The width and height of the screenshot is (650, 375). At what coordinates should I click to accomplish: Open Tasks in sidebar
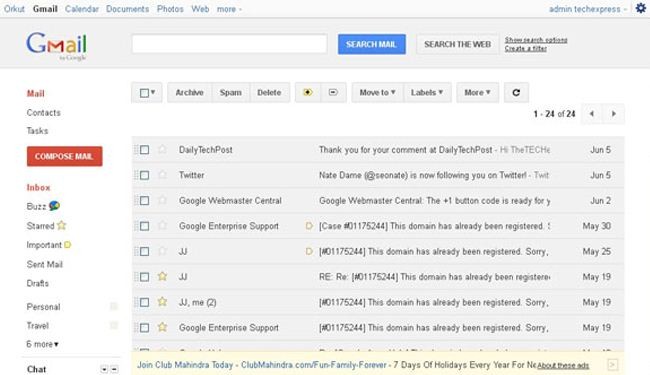37,131
